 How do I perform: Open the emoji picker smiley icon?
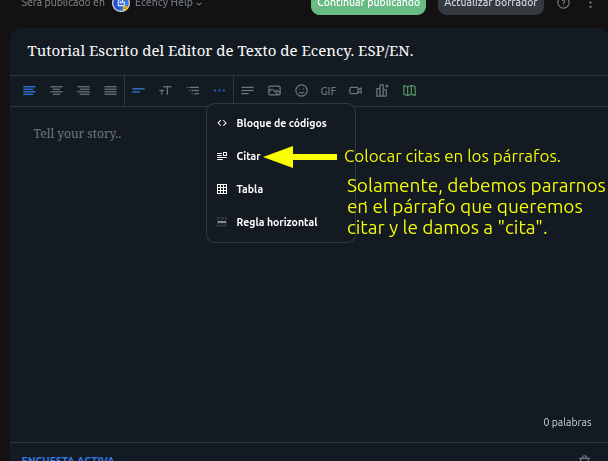[x=301, y=91]
